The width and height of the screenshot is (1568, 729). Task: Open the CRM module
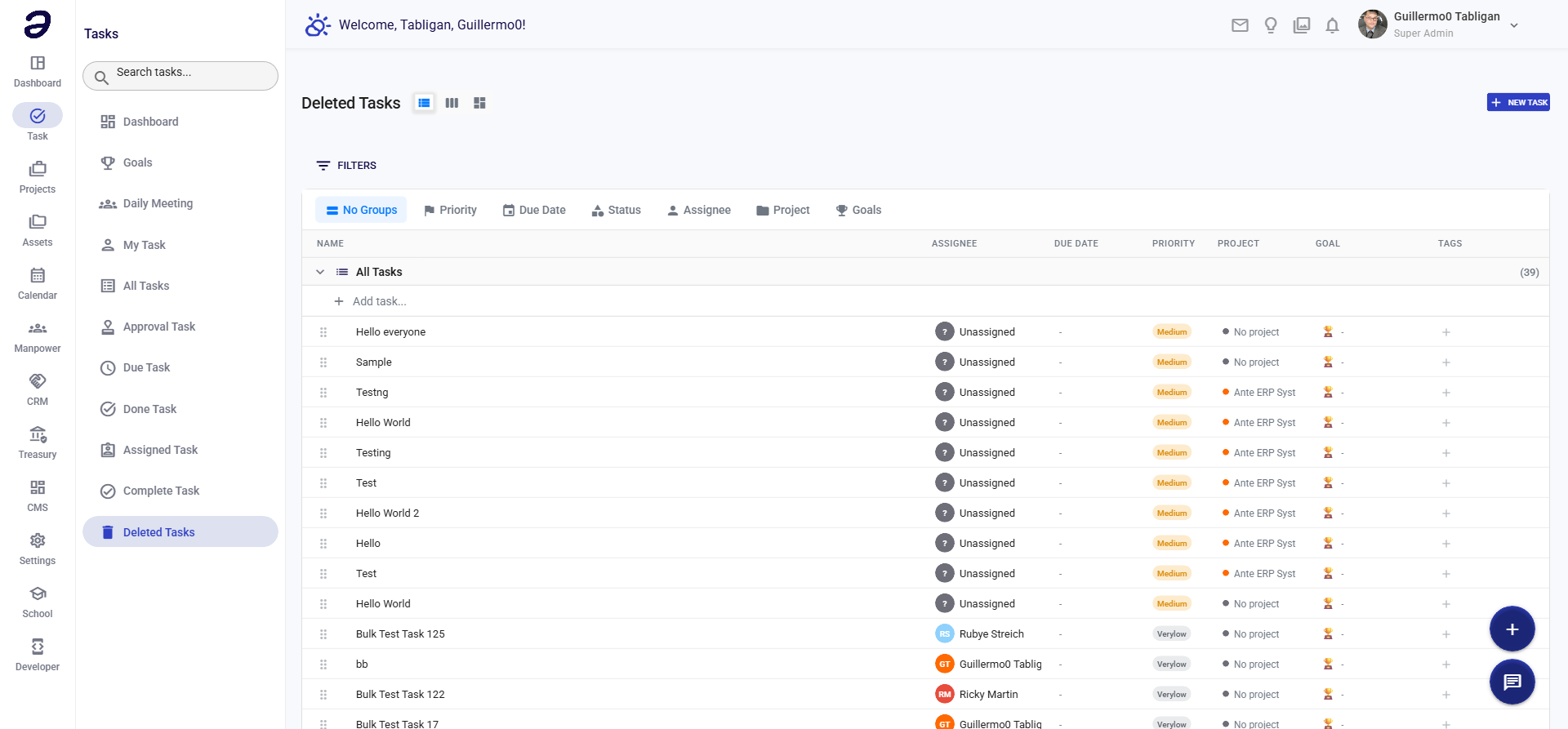point(38,389)
